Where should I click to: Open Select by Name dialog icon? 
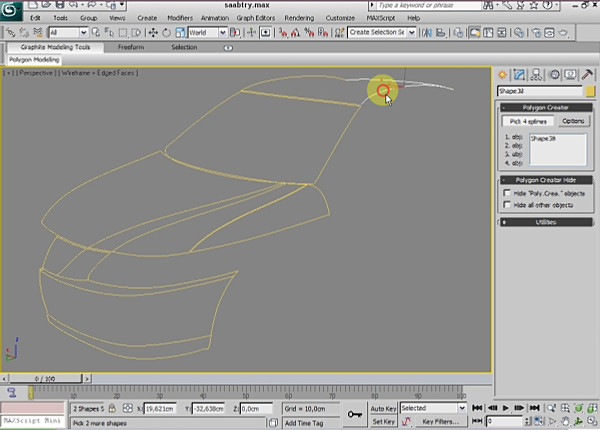coord(109,33)
